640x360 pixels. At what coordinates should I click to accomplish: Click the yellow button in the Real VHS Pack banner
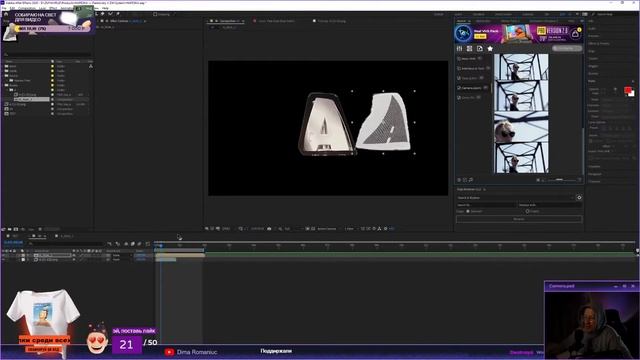(x=480, y=36)
